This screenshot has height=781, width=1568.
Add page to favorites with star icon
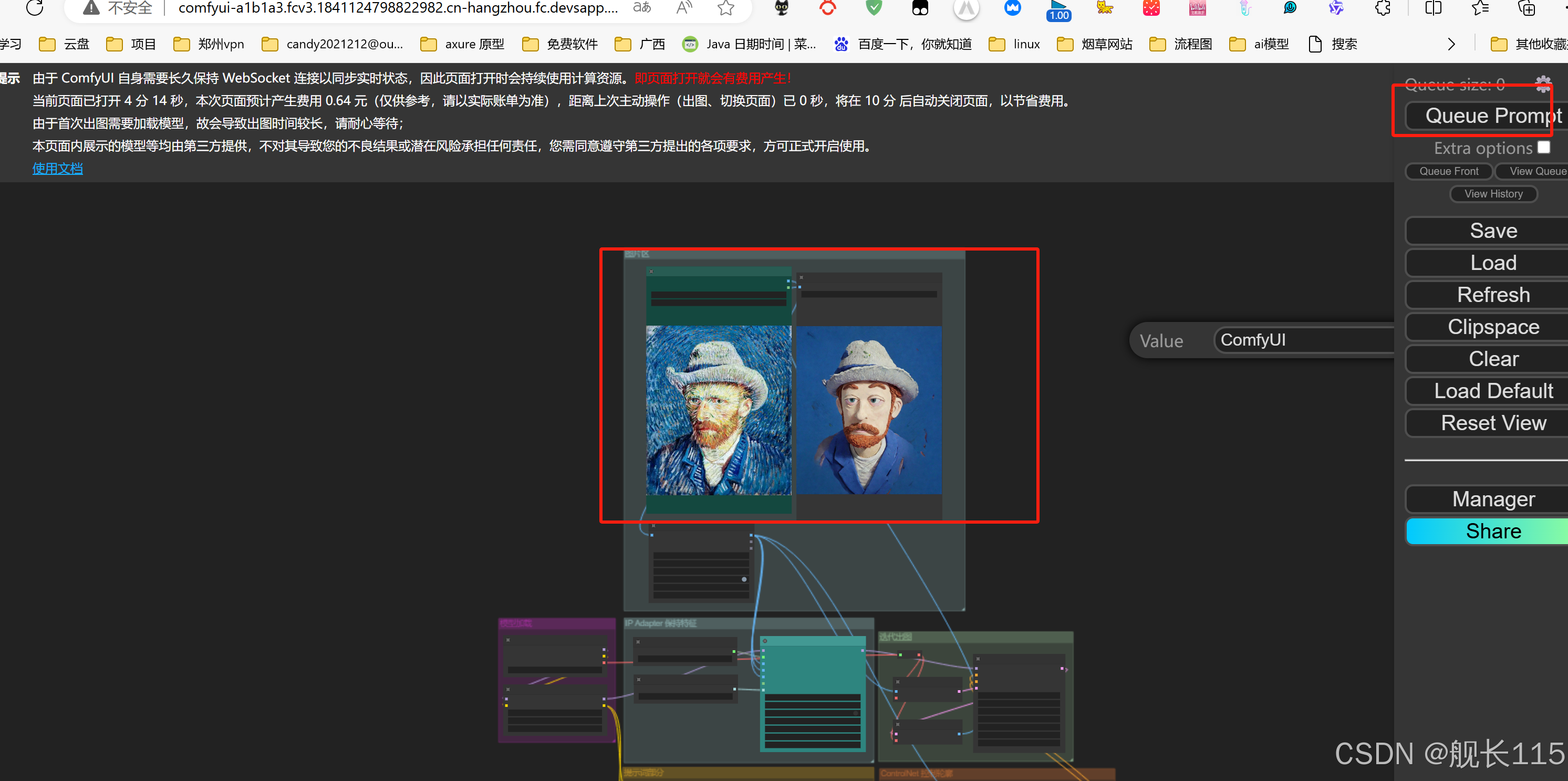(x=725, y=8)
